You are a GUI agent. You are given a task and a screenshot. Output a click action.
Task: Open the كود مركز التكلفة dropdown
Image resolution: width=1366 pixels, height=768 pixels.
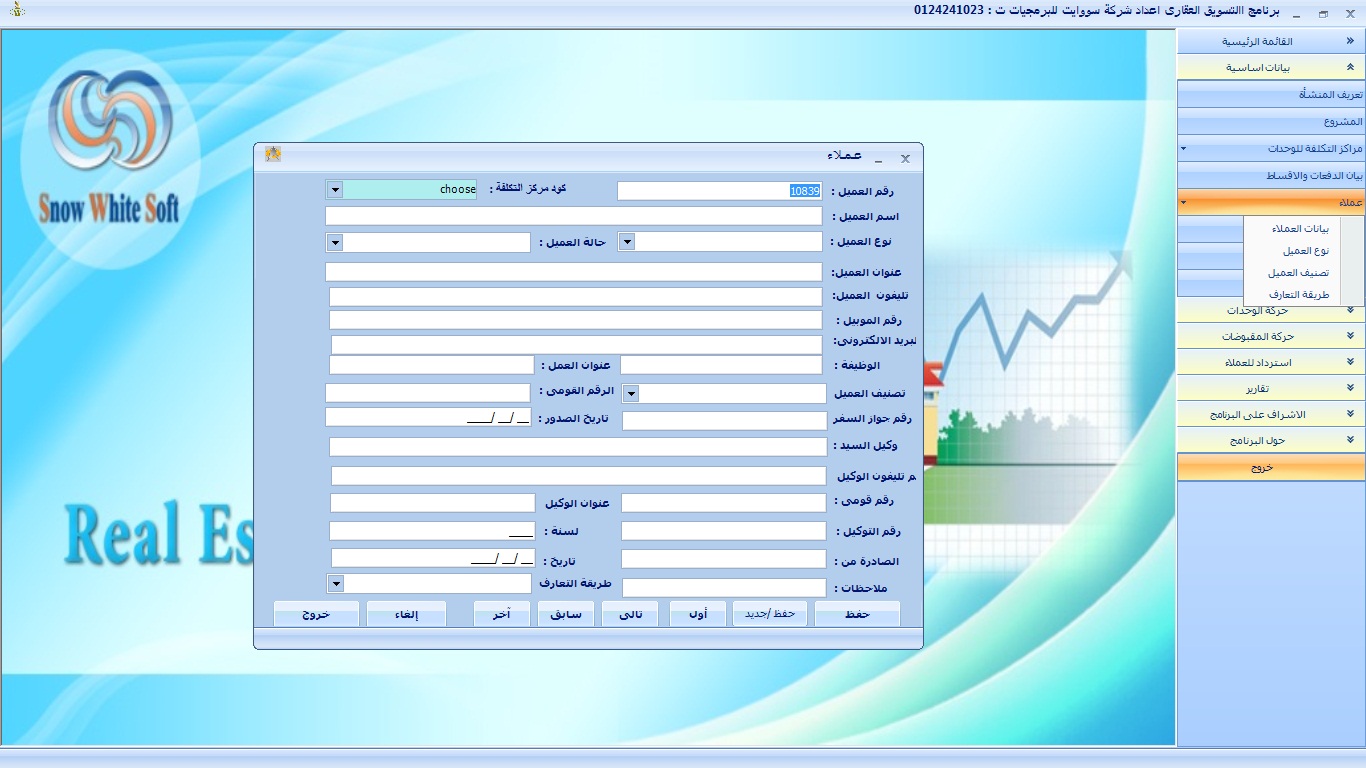[335, 190]
